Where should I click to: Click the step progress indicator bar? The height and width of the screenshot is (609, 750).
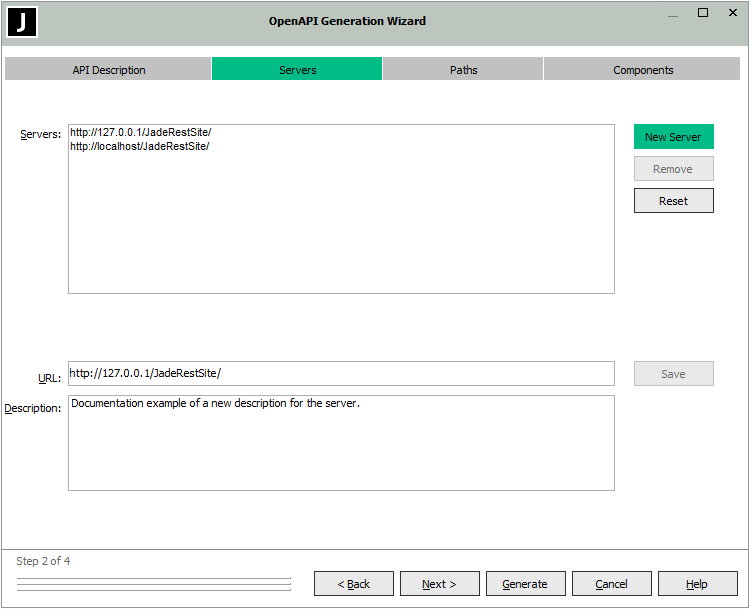(x=154, y=584)
